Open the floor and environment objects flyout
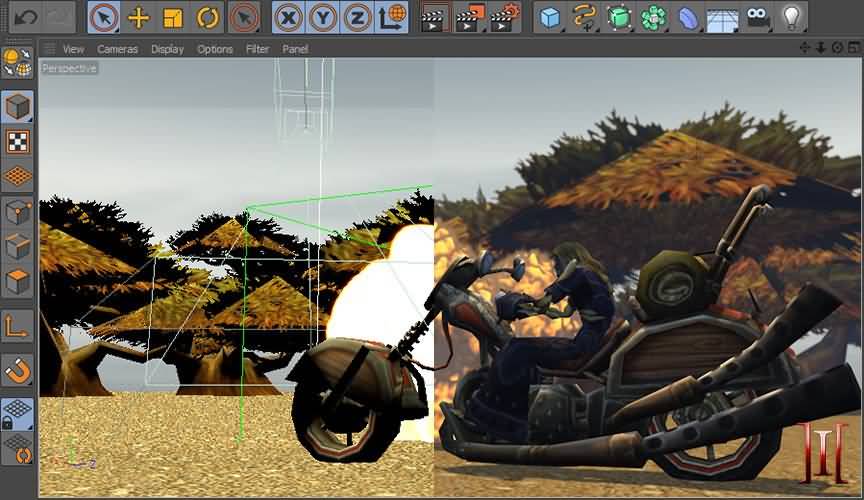The image size is (864, 500). 722,18
